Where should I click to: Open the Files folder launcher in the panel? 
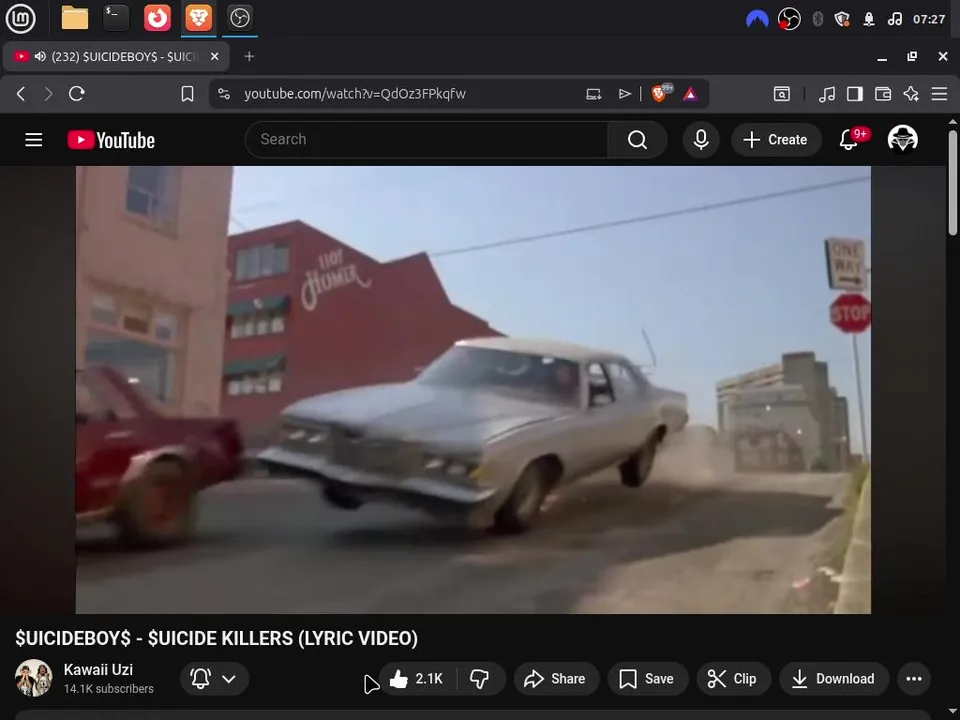pyautogui.click(x=75, y=18)
